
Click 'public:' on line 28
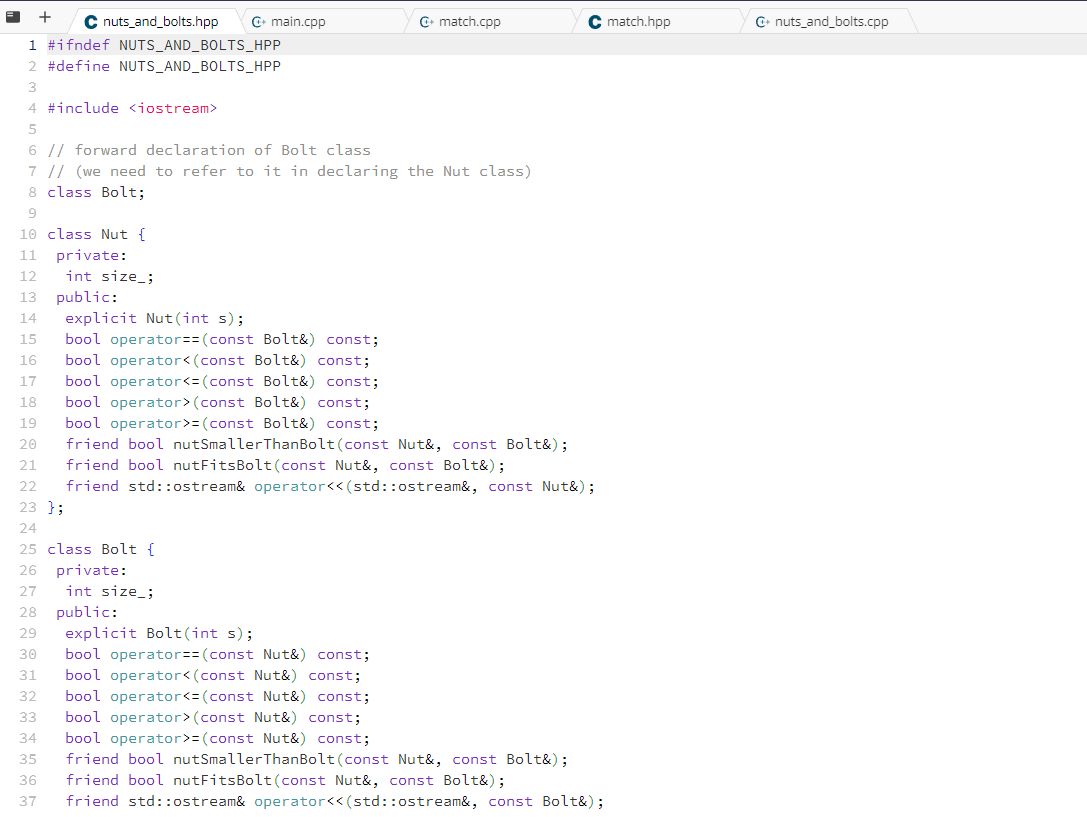87,613
